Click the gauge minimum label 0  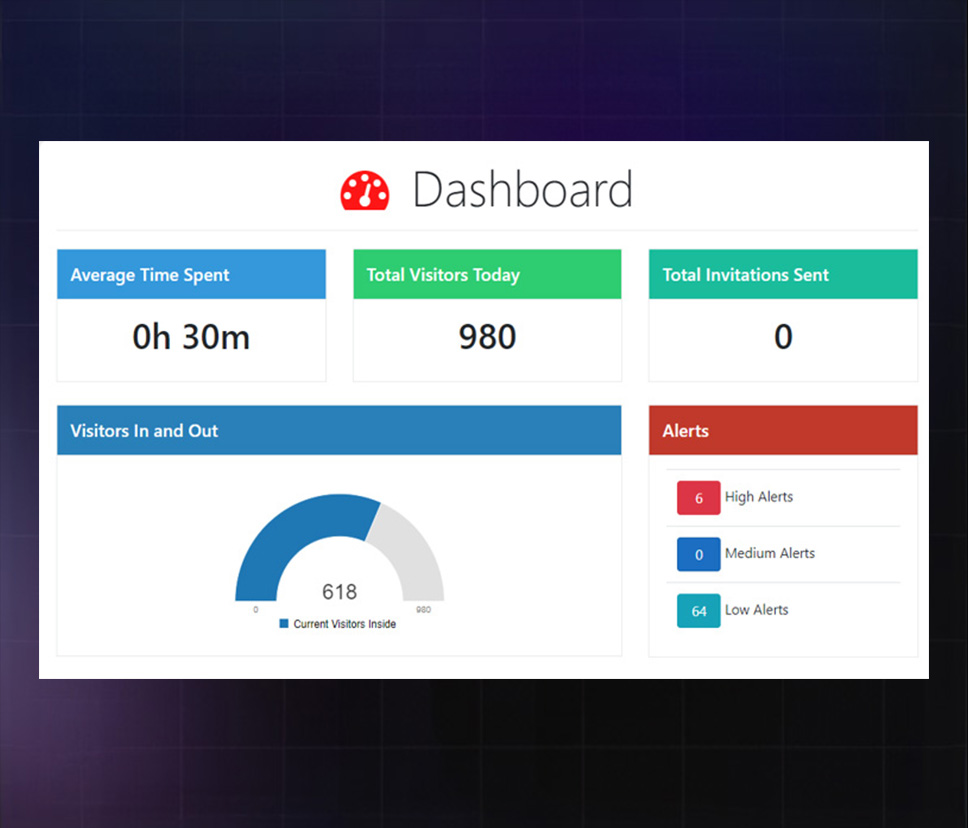(256, 609)
